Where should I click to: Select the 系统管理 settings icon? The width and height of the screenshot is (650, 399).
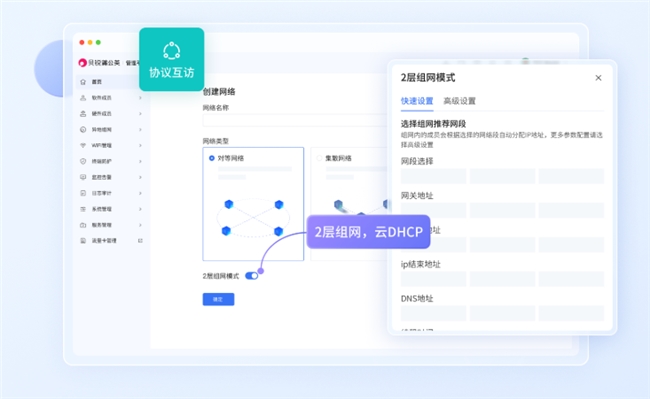(x=83, y=209)
